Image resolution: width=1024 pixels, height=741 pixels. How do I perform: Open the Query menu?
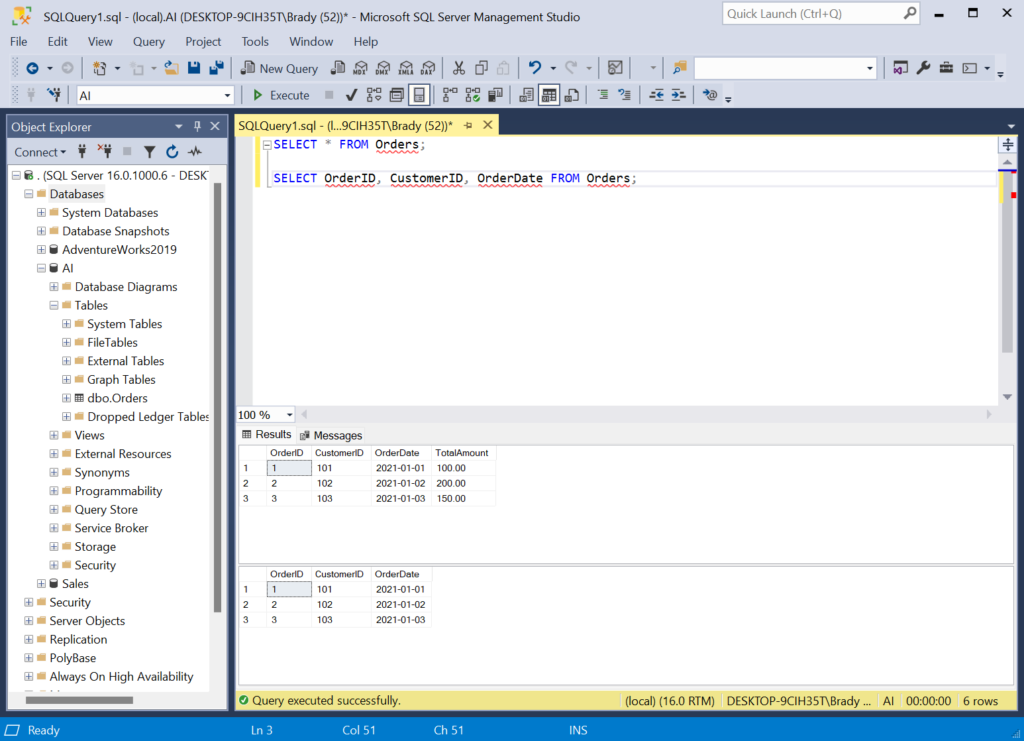149,42
